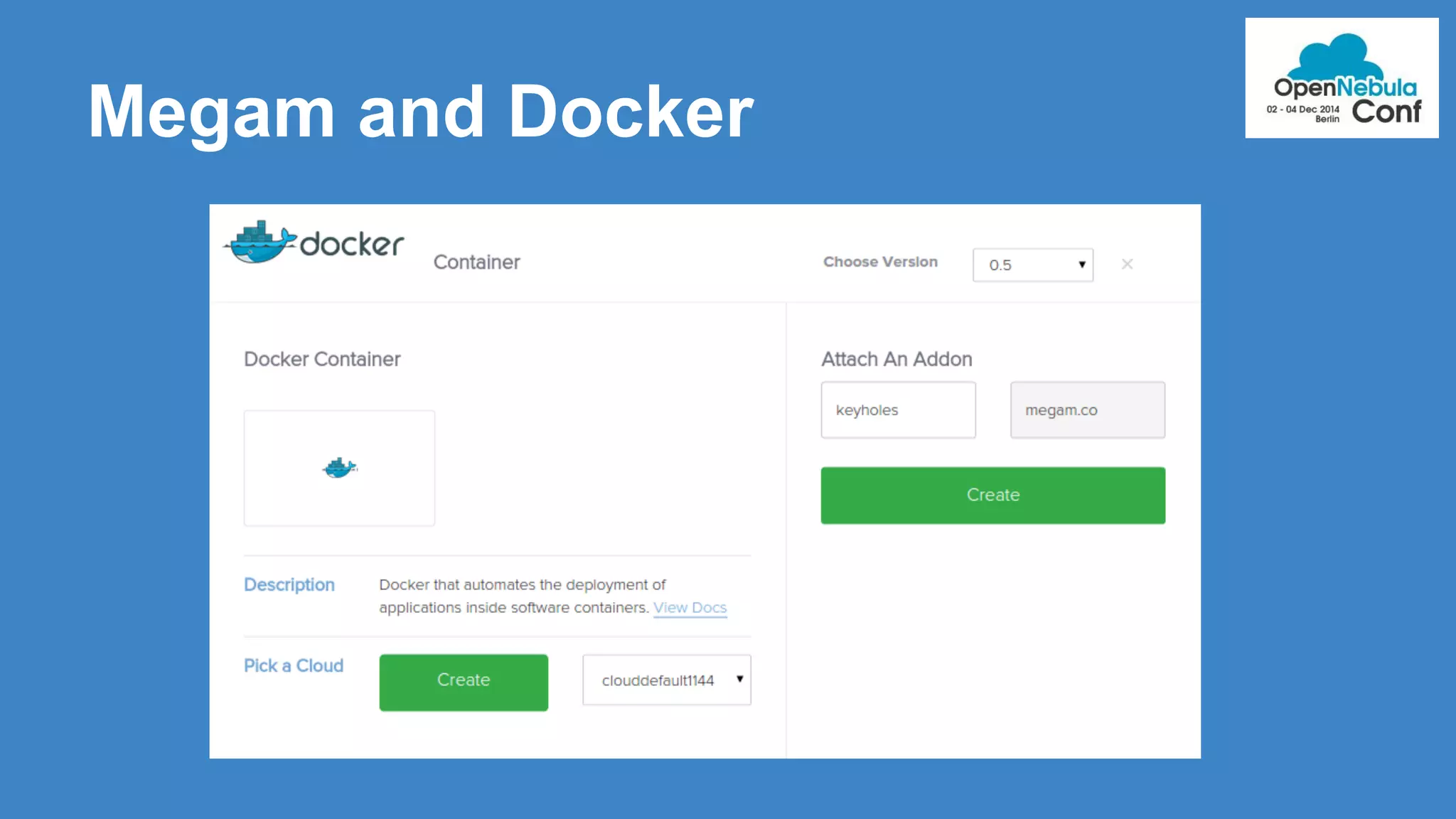Screen dimensions: 1456x819
Task: Select the Docker Container thumbnail tile
Action: (339, 468)
